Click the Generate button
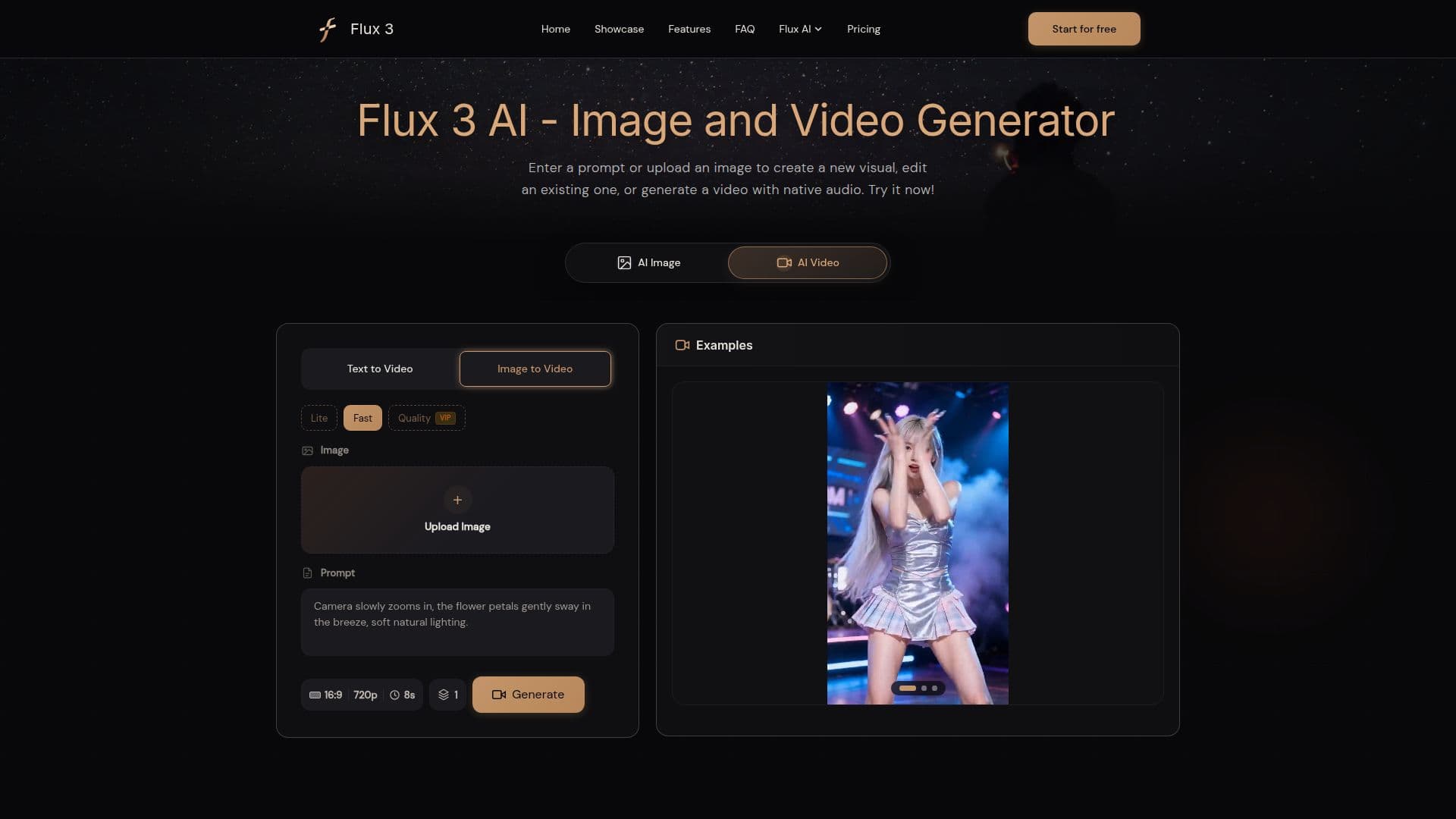The image size is (1456, 819). [x=528, y=695]
